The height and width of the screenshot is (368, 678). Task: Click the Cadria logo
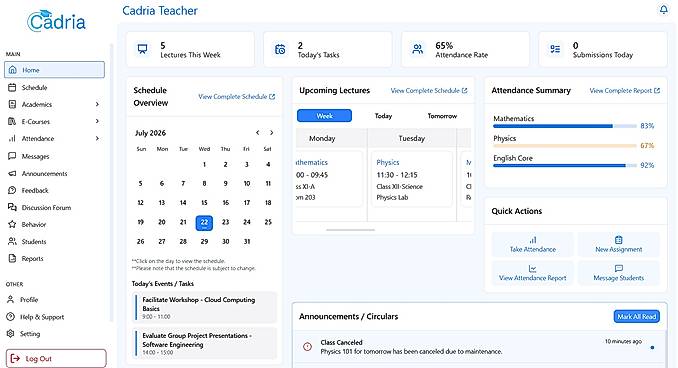[x=57, y=21]
